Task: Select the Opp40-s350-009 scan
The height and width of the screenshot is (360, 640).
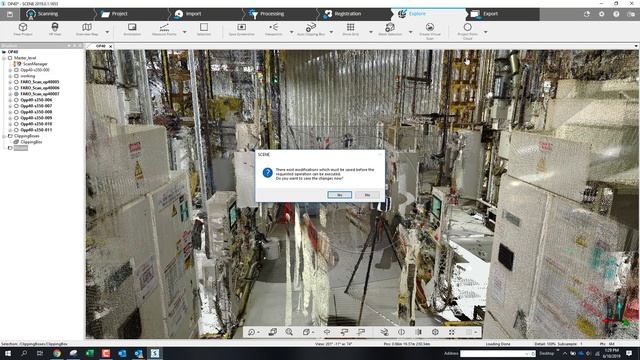Action: [x=36, y=118]
